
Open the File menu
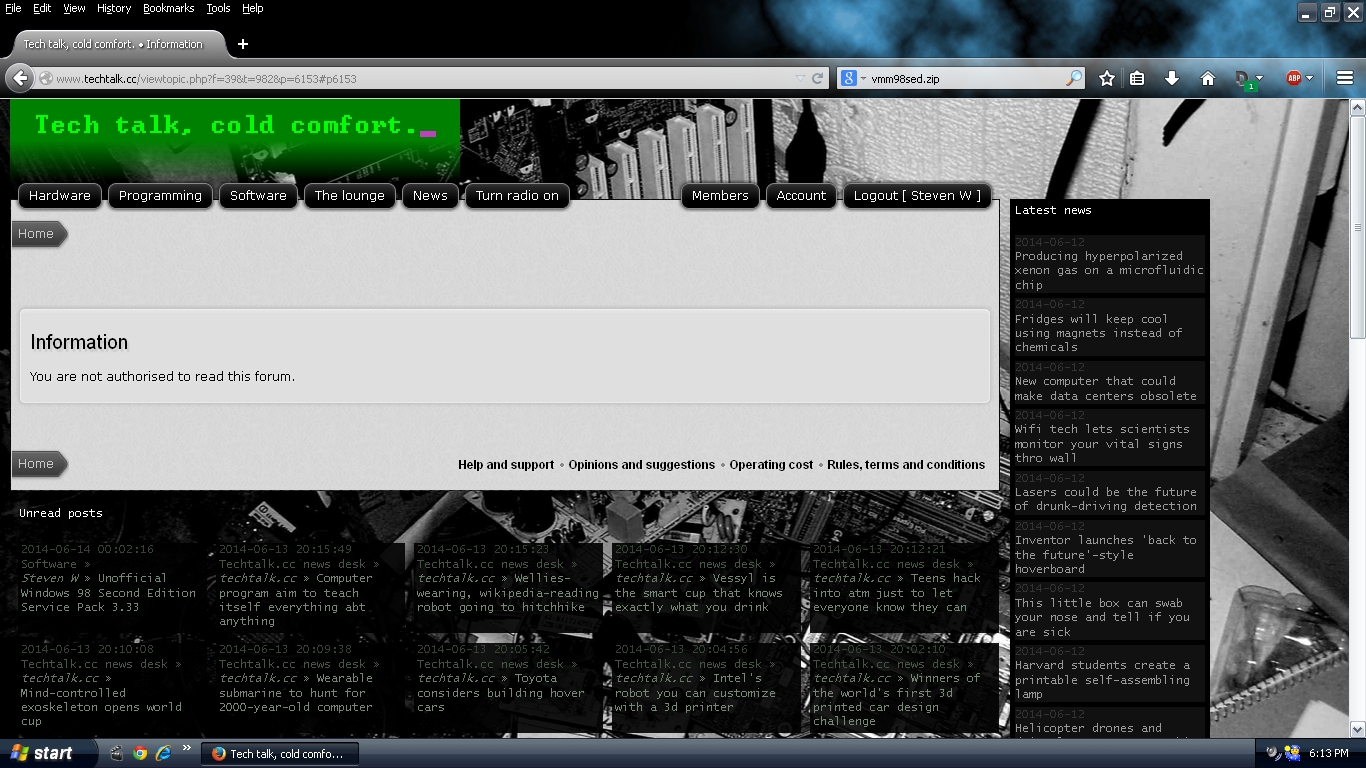click(13, 8)
